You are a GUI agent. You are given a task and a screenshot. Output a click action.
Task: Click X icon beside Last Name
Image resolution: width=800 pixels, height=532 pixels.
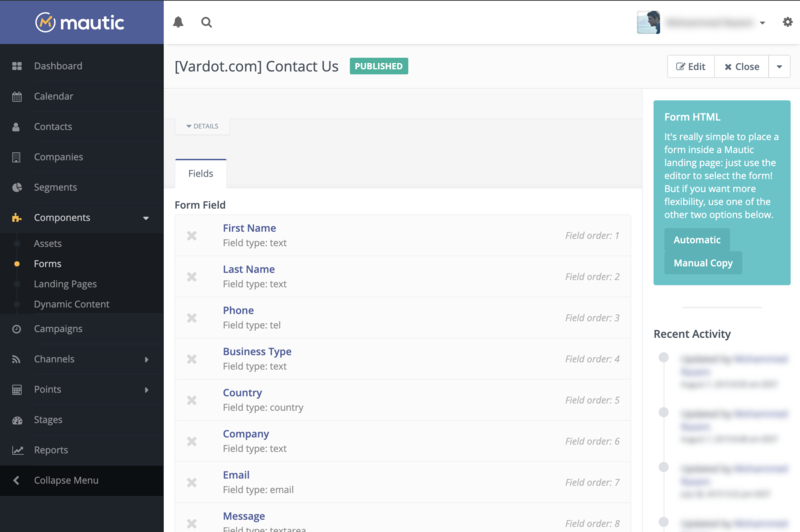192,277
